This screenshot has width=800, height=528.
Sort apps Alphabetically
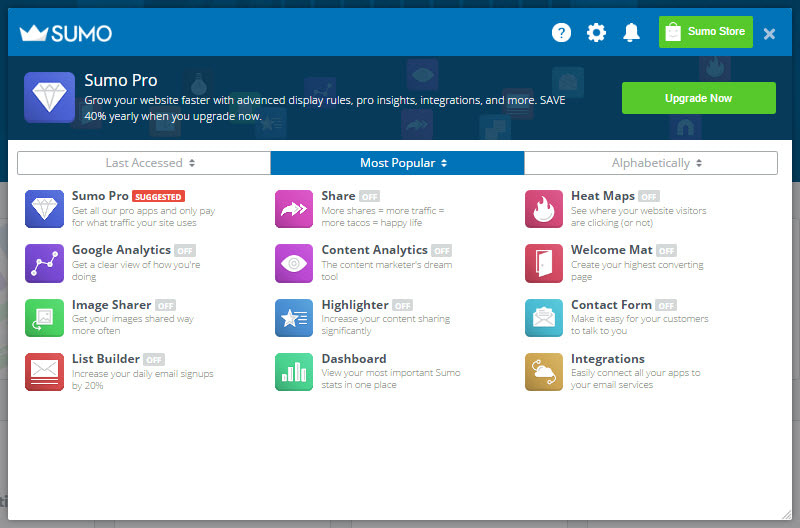651,163
